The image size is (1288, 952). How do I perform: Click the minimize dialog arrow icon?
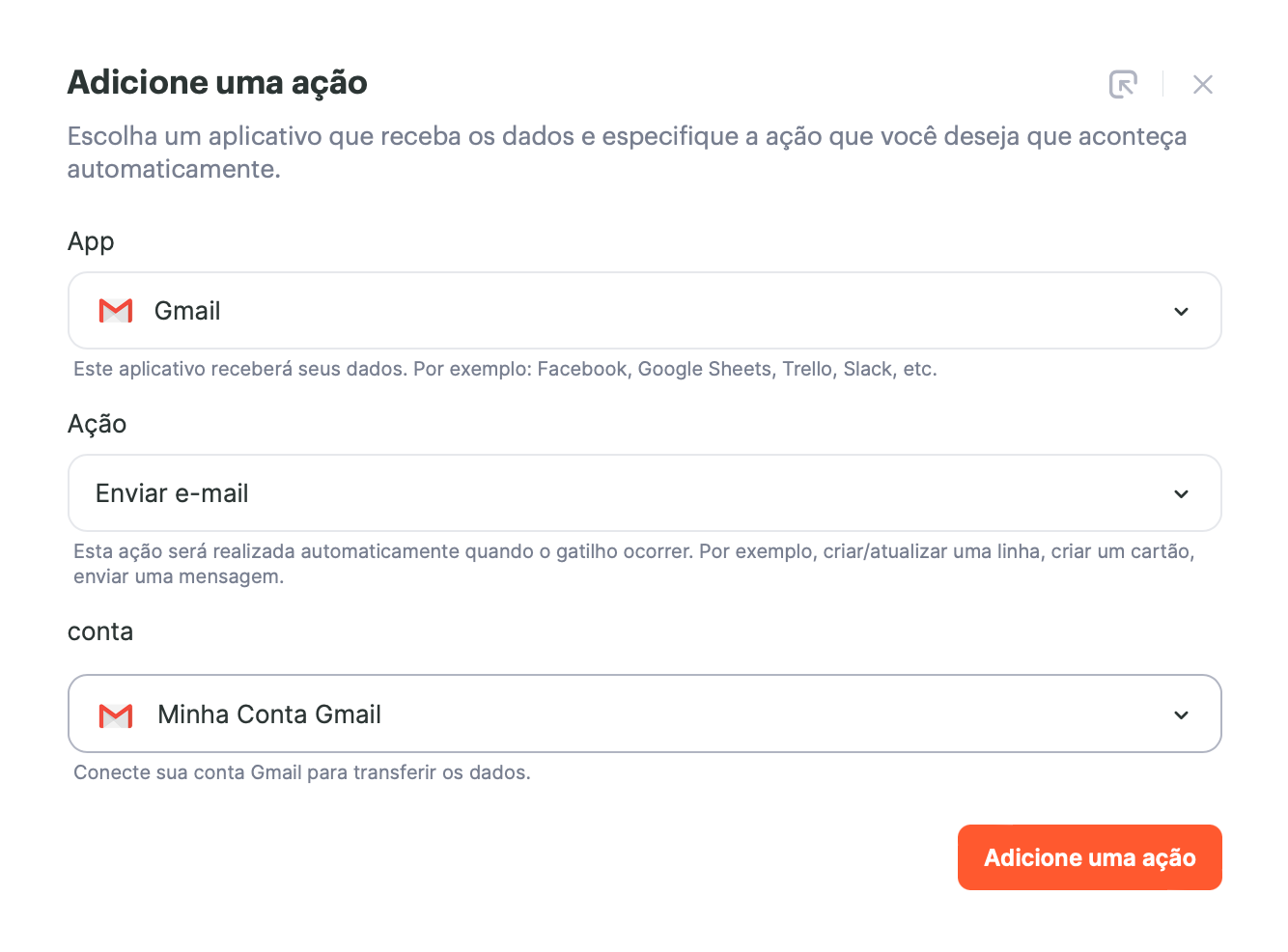click(1123, 84)
